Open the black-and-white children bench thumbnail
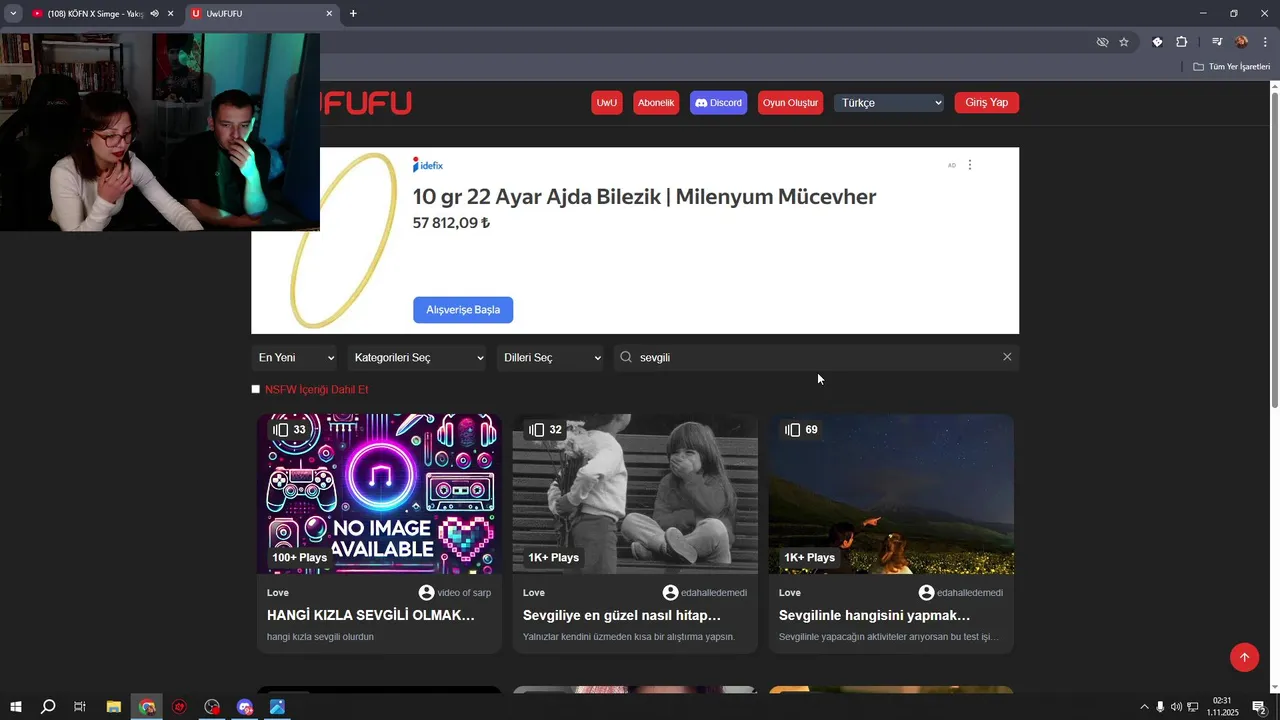Image resolution: width=1280 pixels, height=720 pixels. point(635,494)
